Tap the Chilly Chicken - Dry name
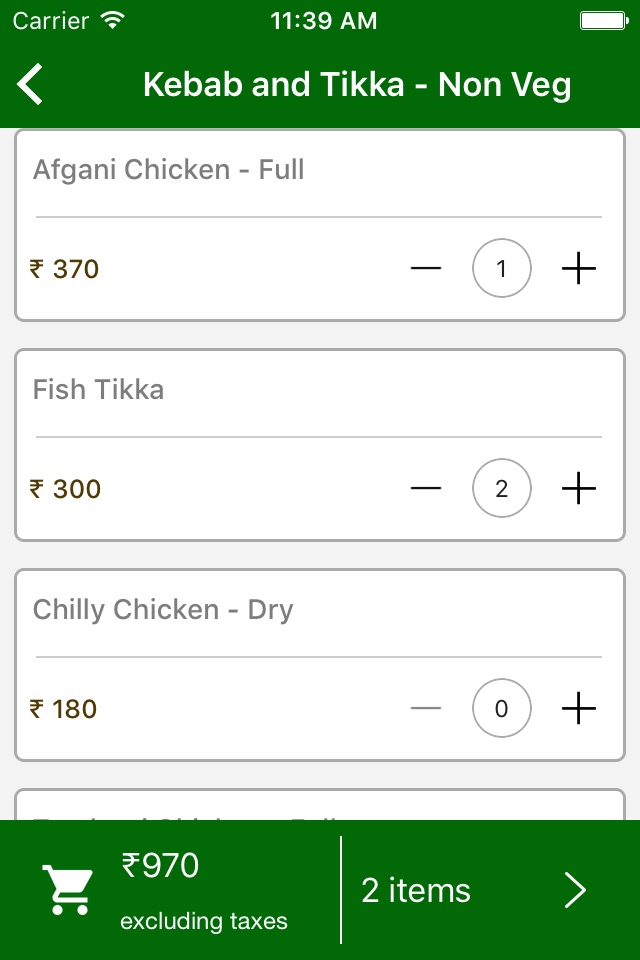Screen dimensions: 640x960 click(163, 610)
